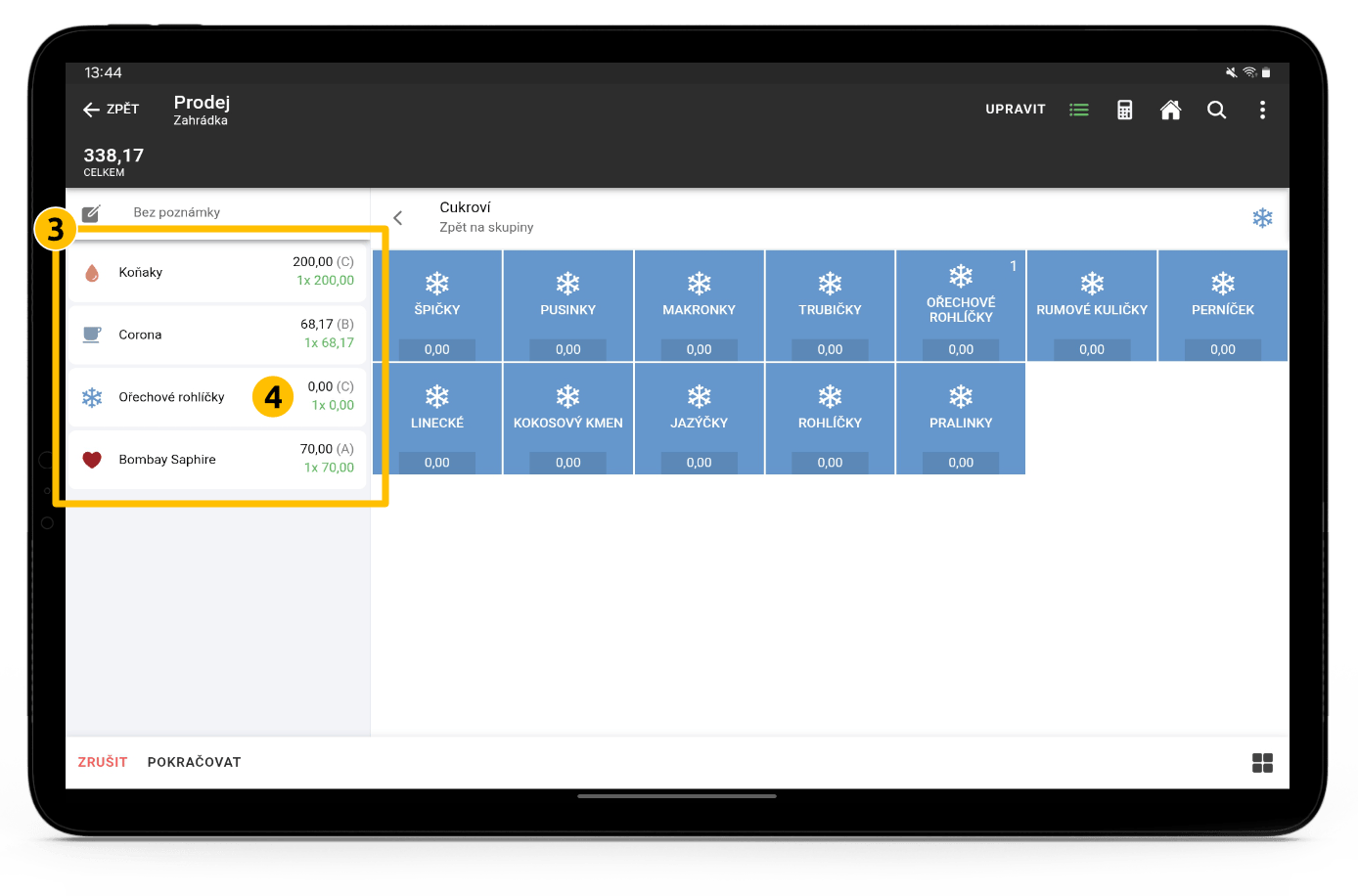Click the Bombay Saphire quantity 1x 70,00
Image resolution: width=1358 pixels, height=896 pixels.
pyautogui.click(x=329, y=469)
